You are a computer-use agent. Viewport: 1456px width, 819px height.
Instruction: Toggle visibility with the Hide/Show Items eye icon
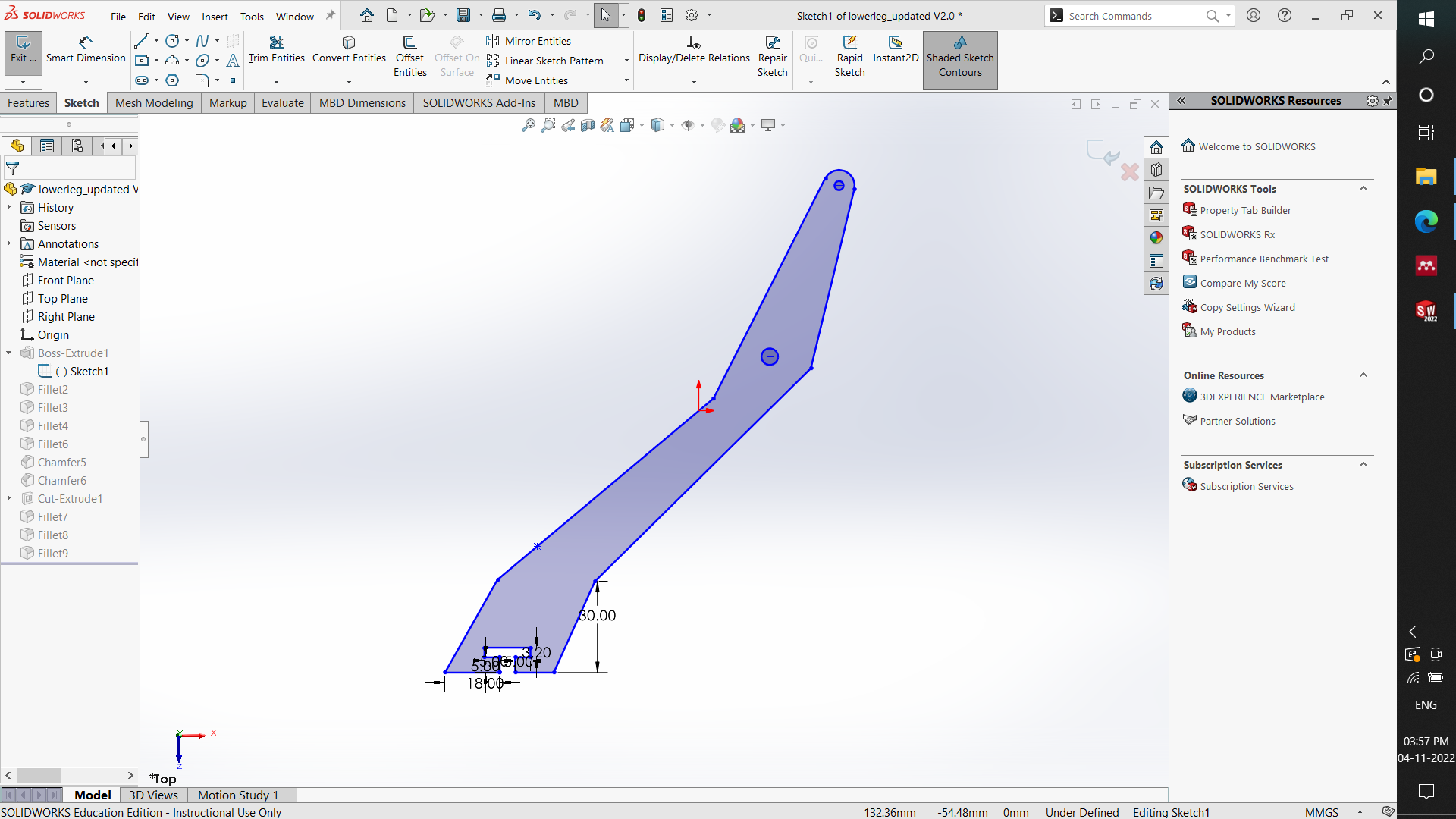coord(689,125)
